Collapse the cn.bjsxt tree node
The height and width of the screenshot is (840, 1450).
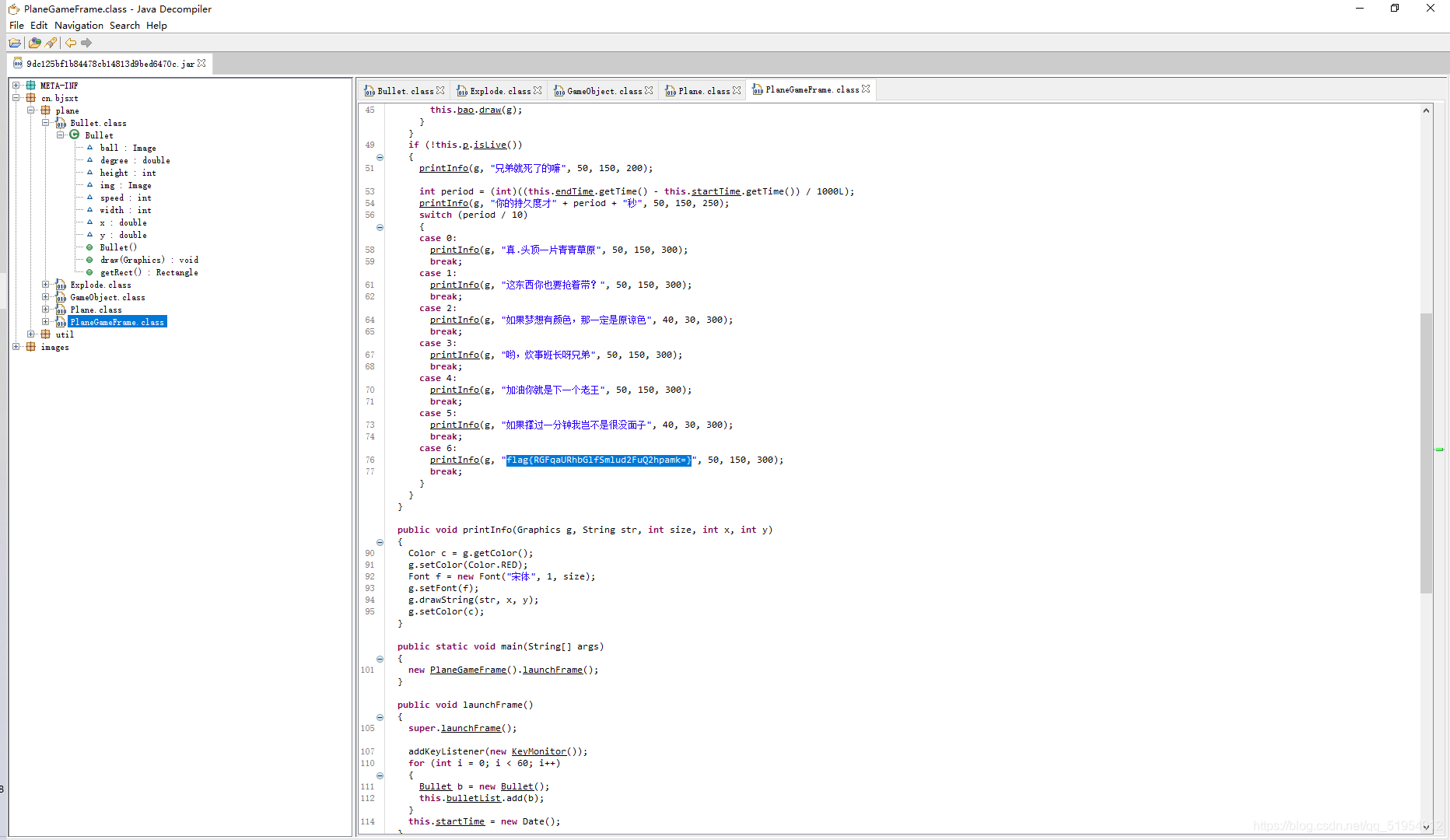[16, 98]
